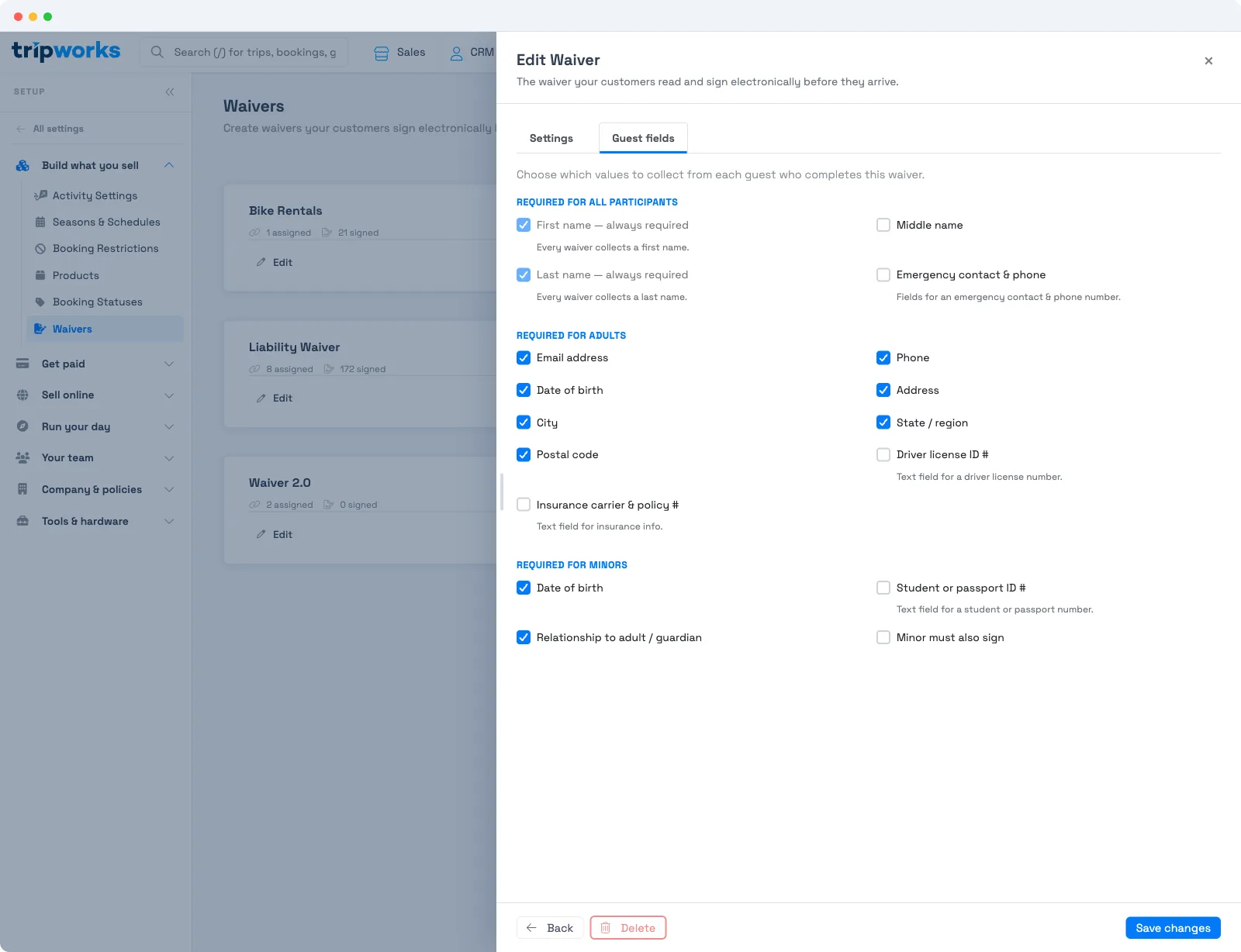Click the Tools & hardware icon
The height and width of the screenshot is (952, 1241).
22,521
